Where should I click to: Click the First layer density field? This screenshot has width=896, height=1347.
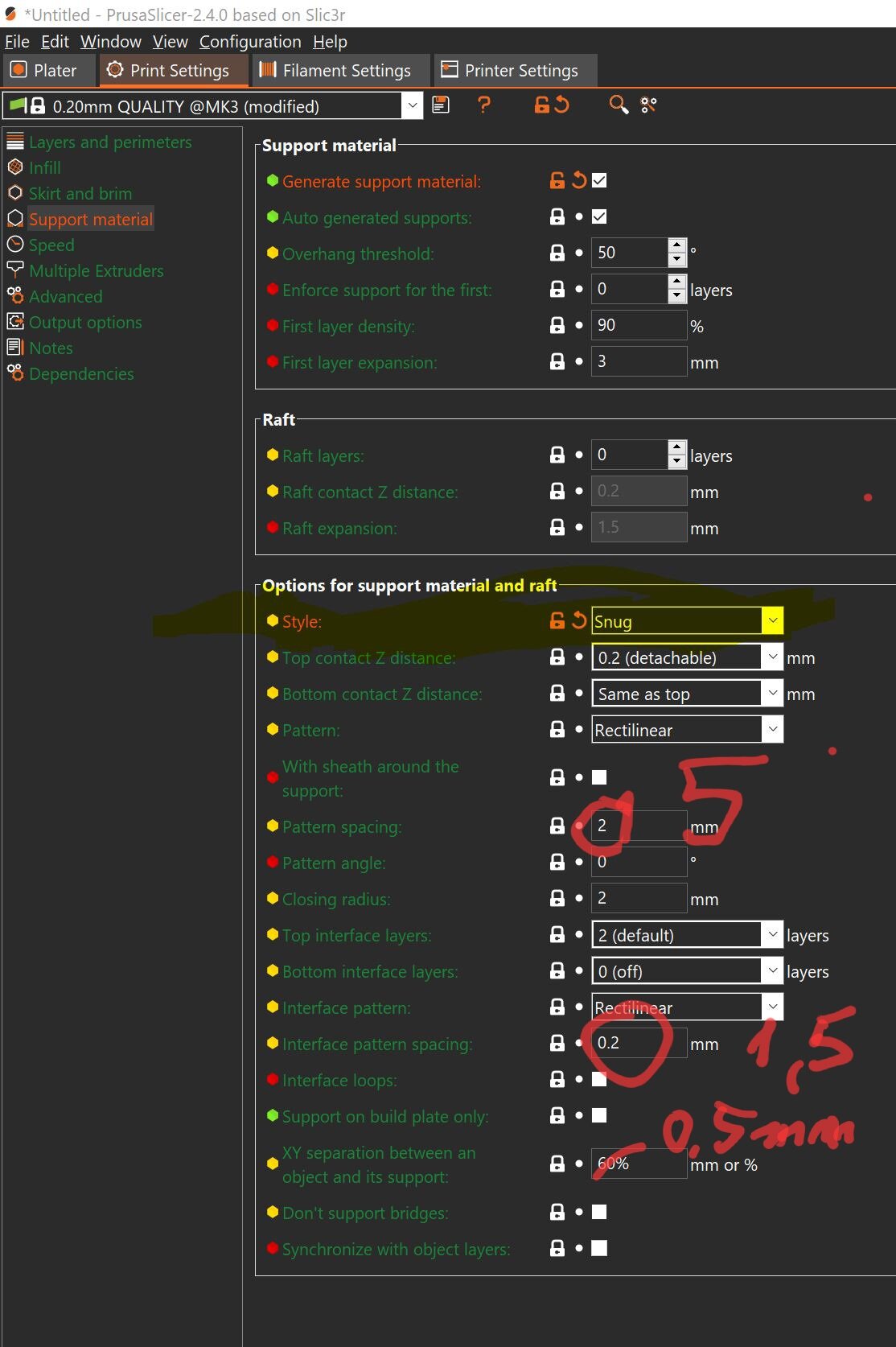639,326
